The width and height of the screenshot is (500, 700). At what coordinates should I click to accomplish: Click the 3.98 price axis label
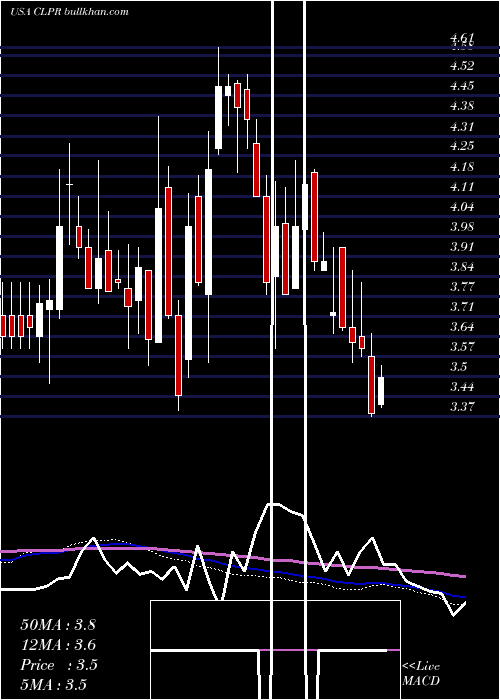pyautogui.click(x=462, y=227)
